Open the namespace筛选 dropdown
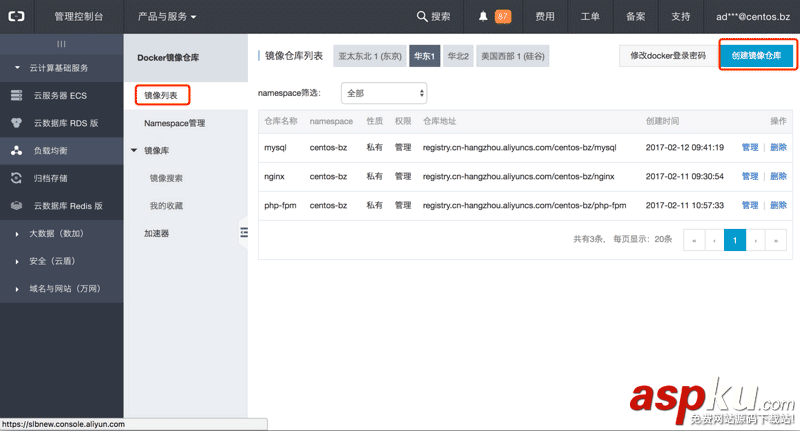The image size is (800, 431). [384, 93]
